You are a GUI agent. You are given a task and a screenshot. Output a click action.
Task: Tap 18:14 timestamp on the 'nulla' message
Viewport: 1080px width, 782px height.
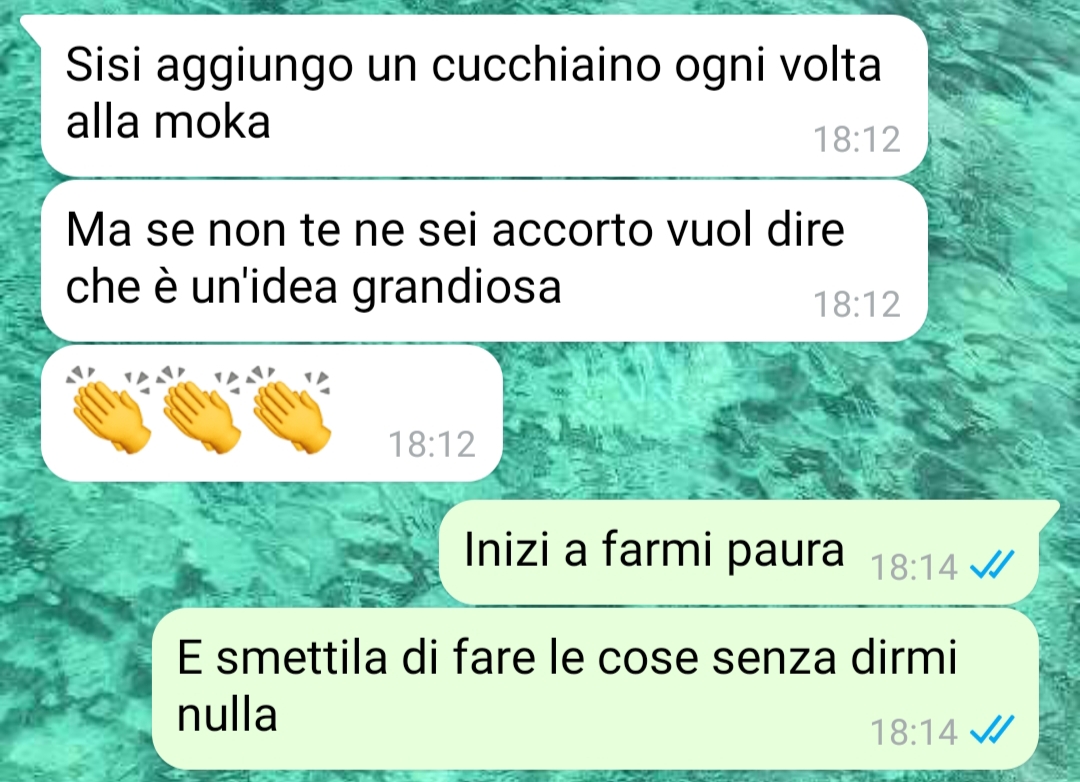914,732
